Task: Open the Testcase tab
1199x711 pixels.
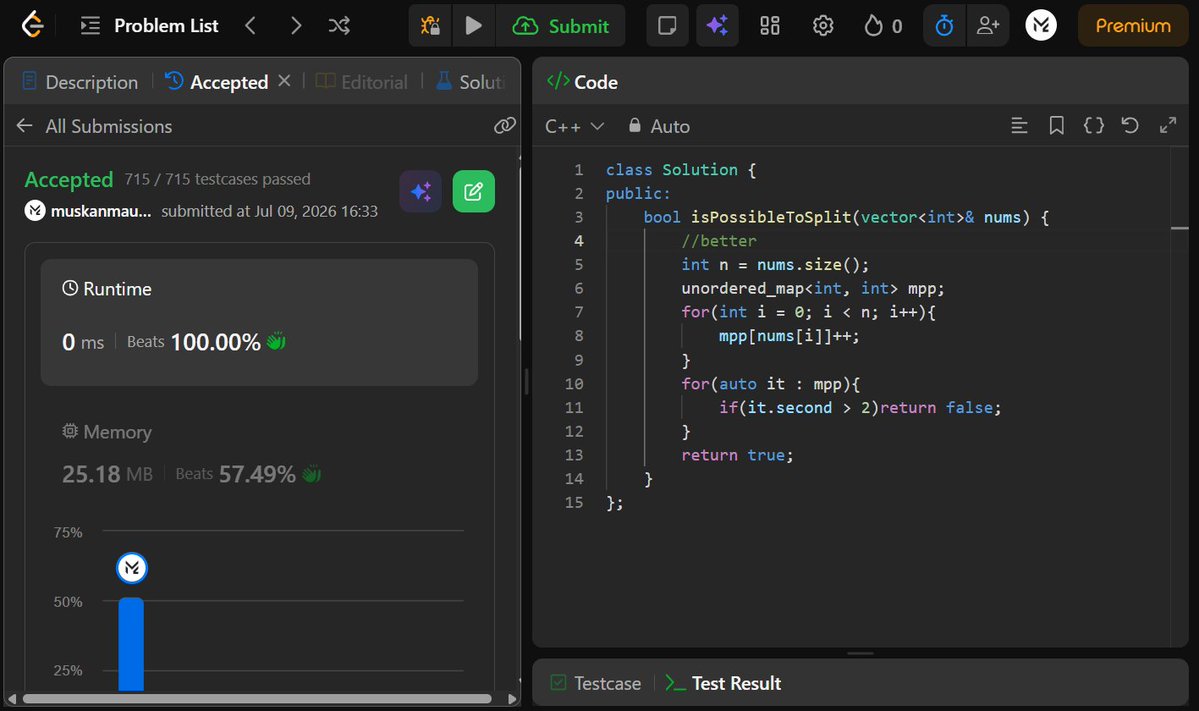Action: point(596,683)
